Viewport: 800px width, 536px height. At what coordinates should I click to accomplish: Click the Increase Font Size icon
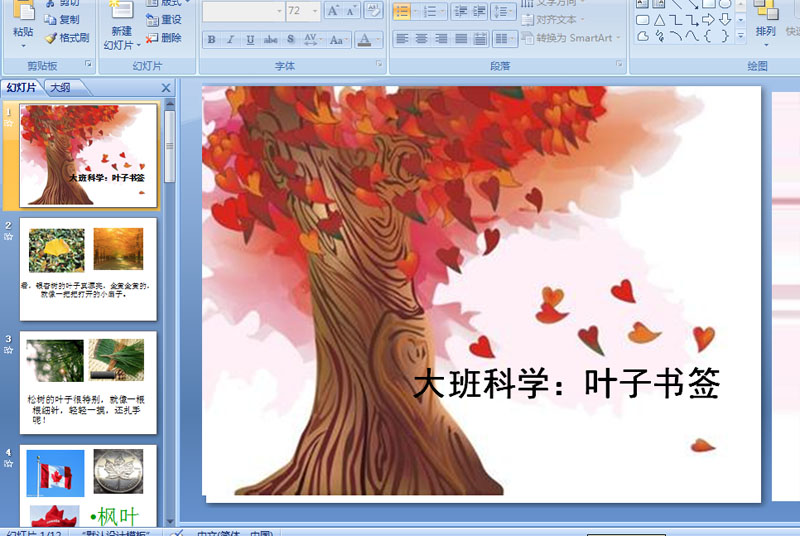point(334,11)
